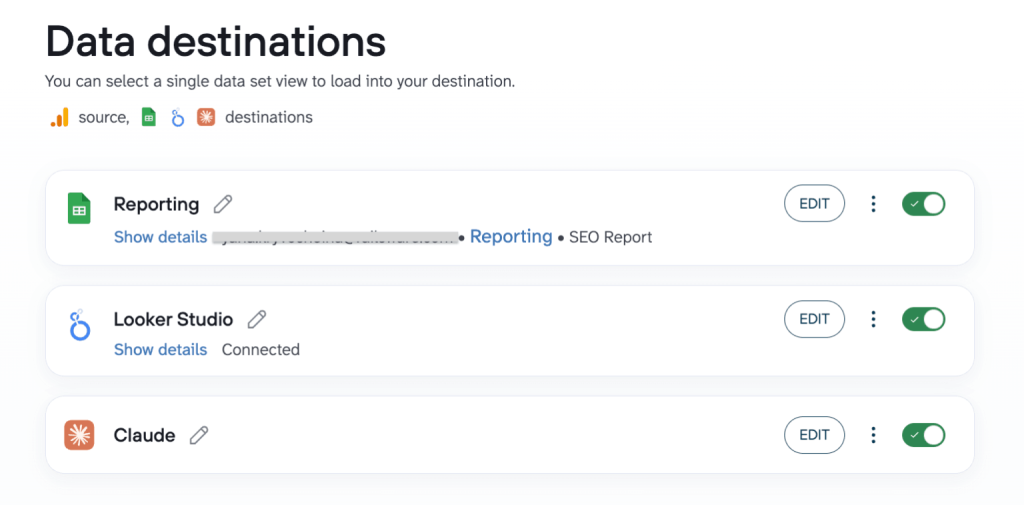The height and width of the screenshot is (505, 1024).
Task: Click the pencil icon beside Claude
Action: (x=199, y=435)
